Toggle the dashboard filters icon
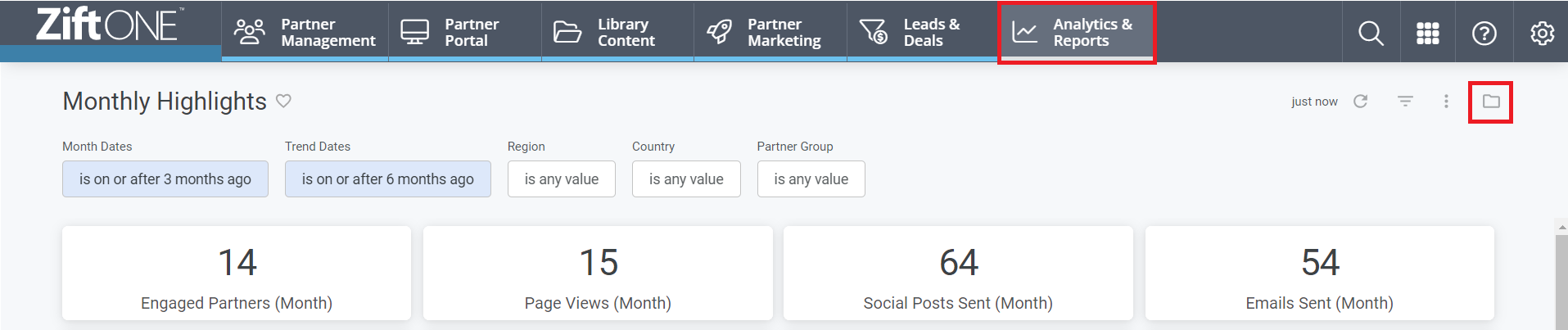The height and width of the screenshot is (330, 1568). coord(1405,101)
